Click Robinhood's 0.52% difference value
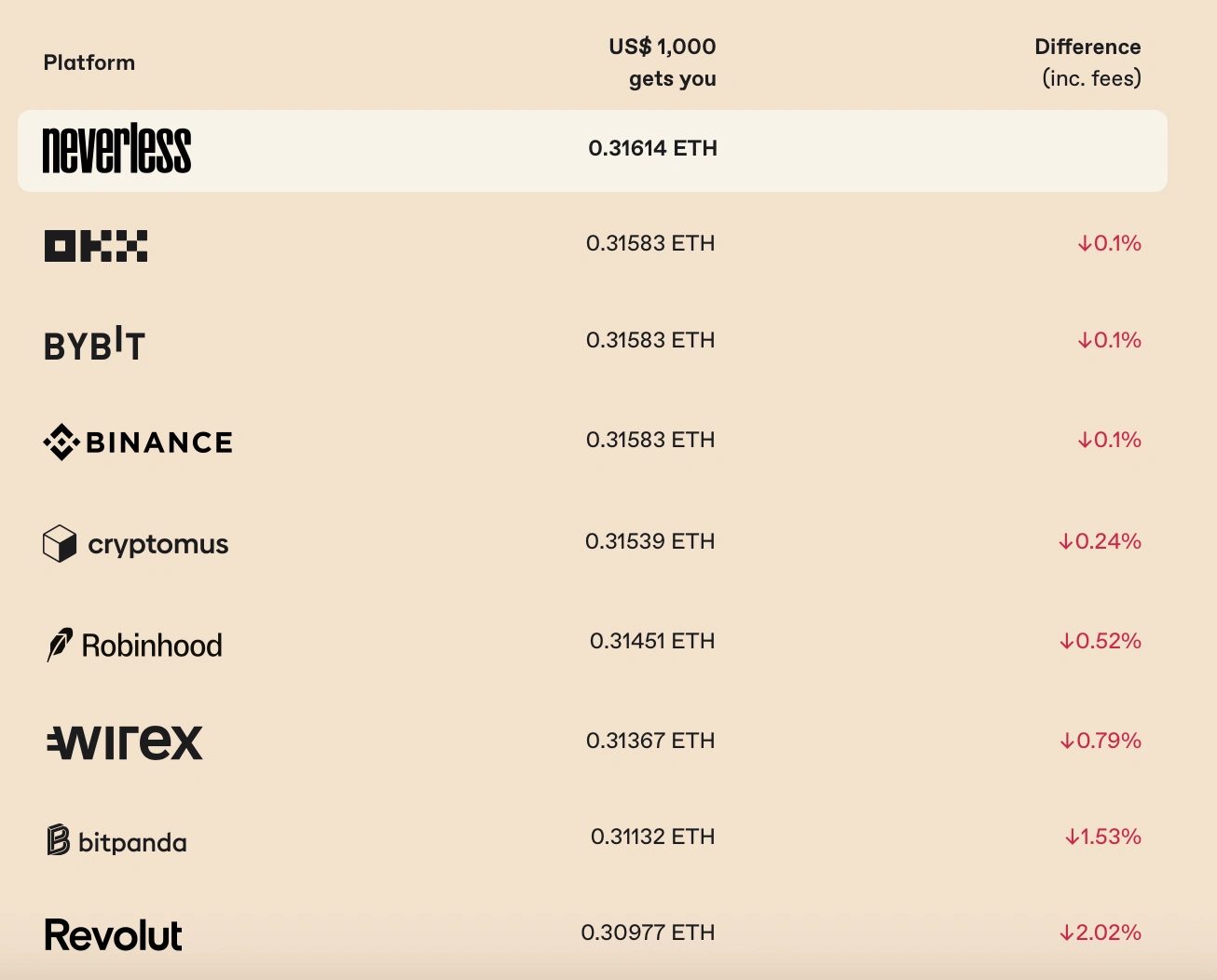 [1100, 641]
